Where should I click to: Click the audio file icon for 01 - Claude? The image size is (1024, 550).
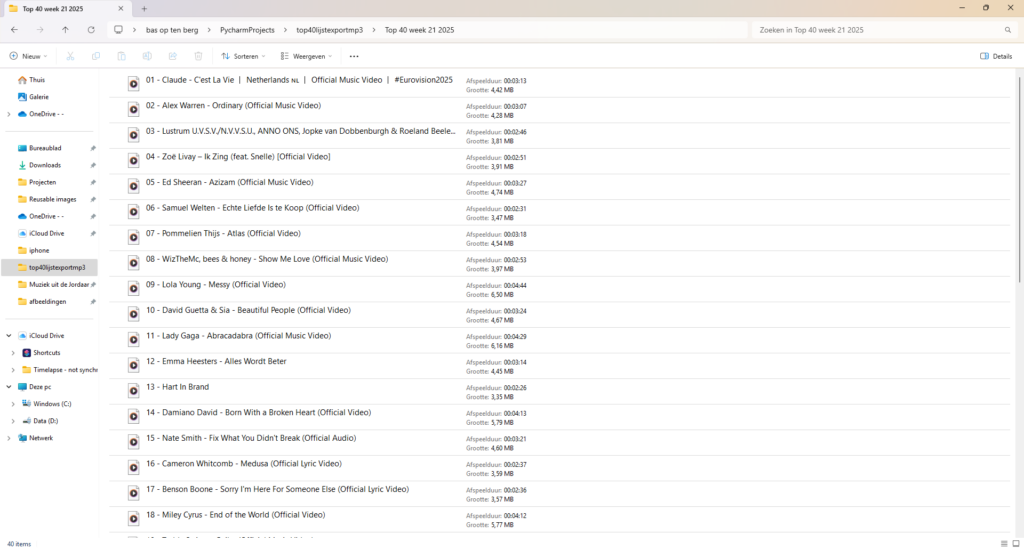pyautogui.click(x=133, y=84)
